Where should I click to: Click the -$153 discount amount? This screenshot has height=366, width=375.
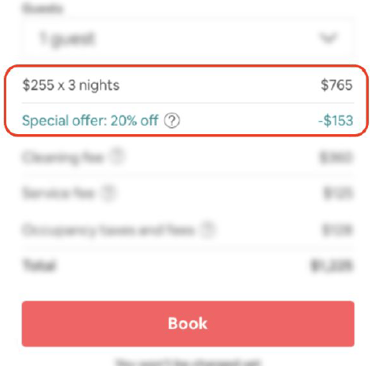335,121
